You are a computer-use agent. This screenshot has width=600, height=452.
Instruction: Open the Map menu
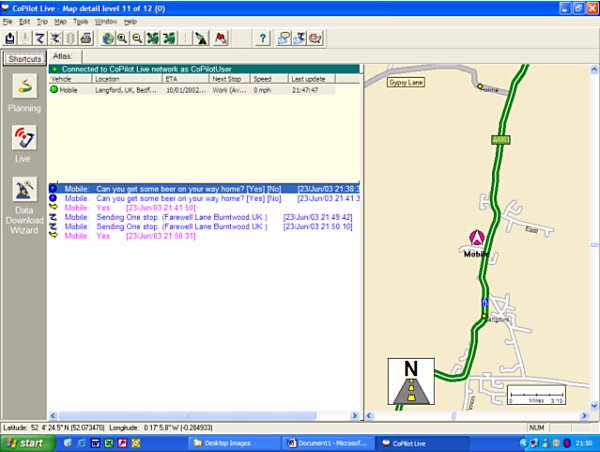(60, 21)
